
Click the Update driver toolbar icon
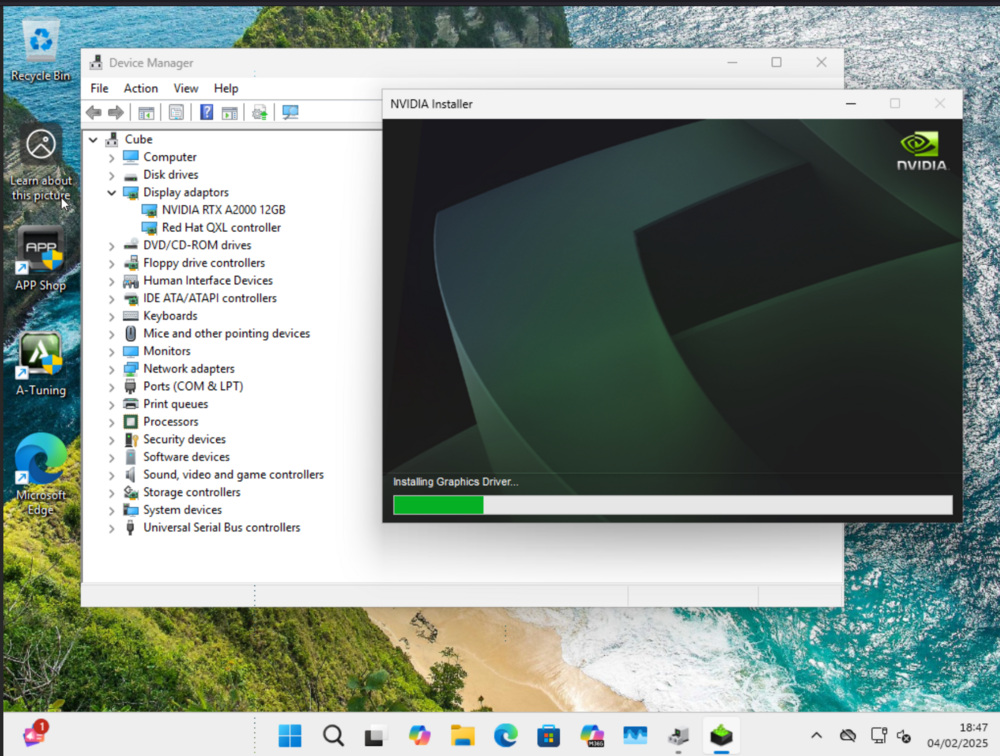click(259, 113)
